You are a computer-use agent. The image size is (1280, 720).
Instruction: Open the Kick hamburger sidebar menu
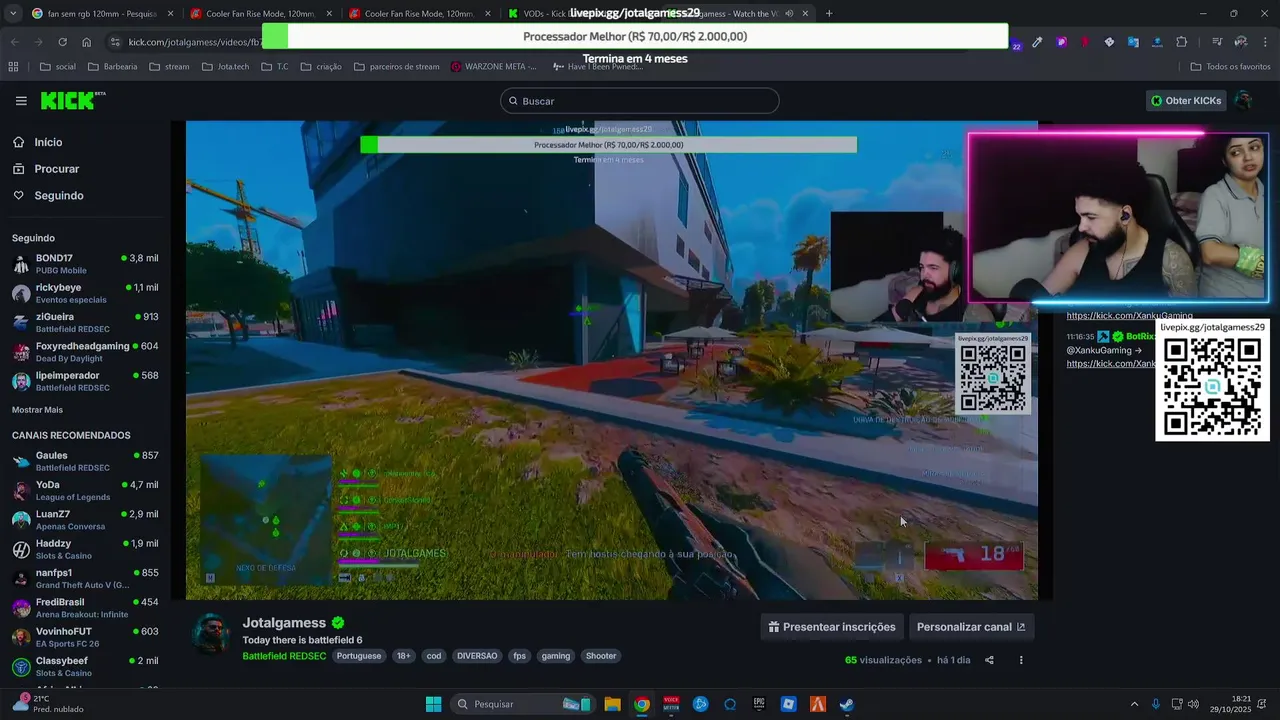[21, 101]
